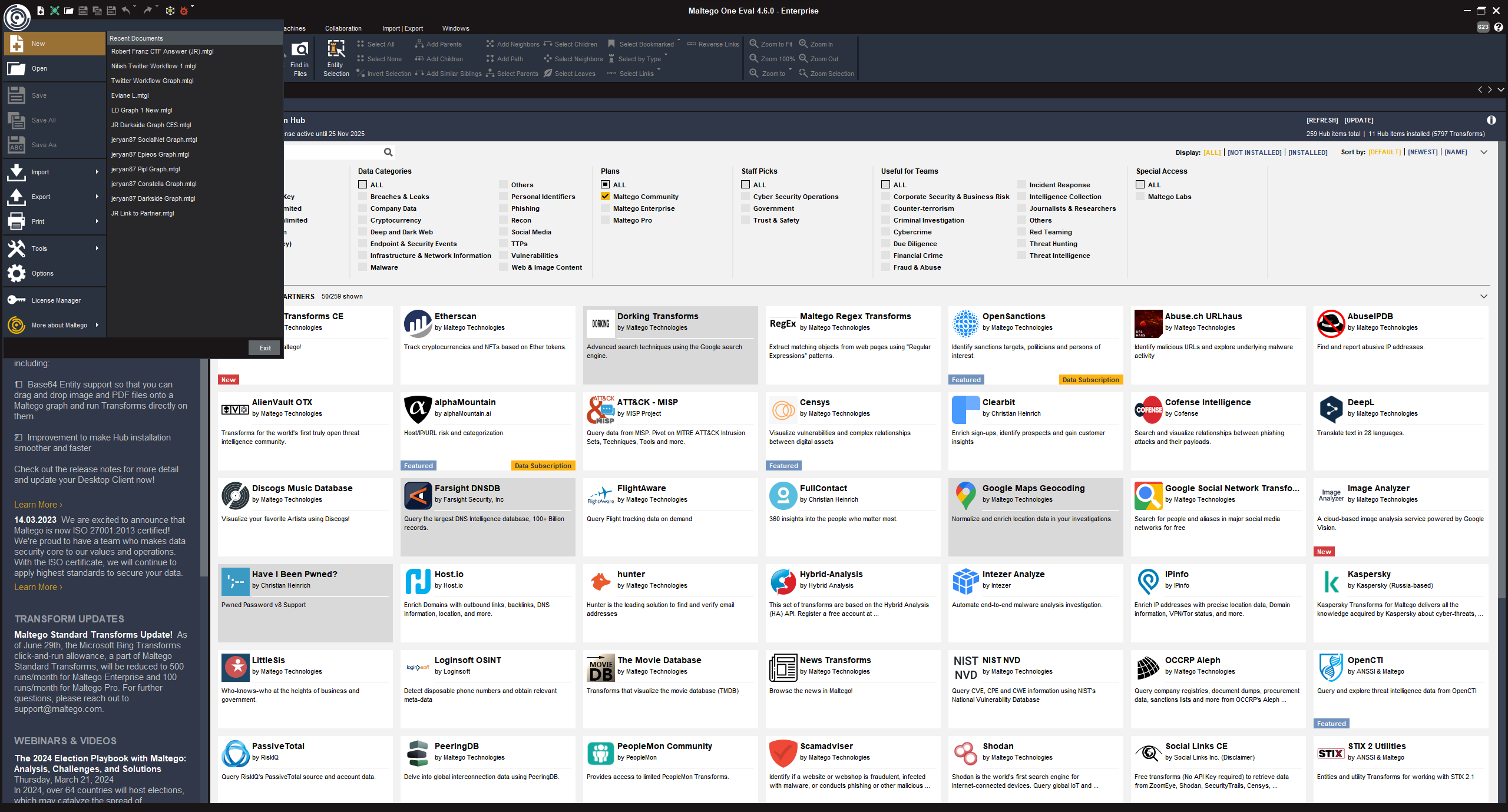Click the redo arrow icon in title bar
The height and width of the screenshot is (812, 1508).
coord(147,11)
